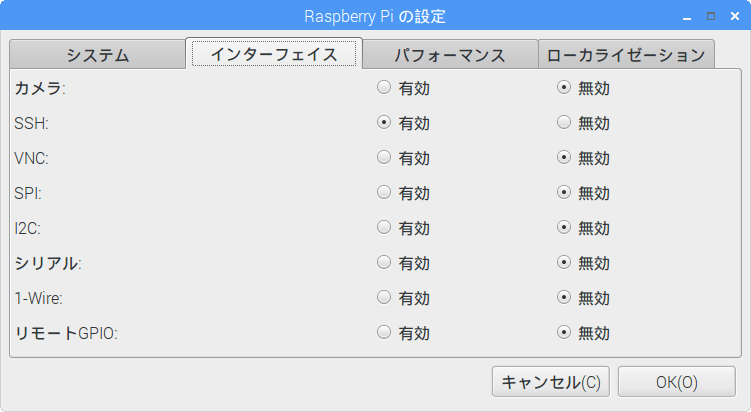Image resolution: width=751 pixels, height=412 pixels.
Task: Minimize the Raspberry Pi settings window
Action: pos(687,17)
